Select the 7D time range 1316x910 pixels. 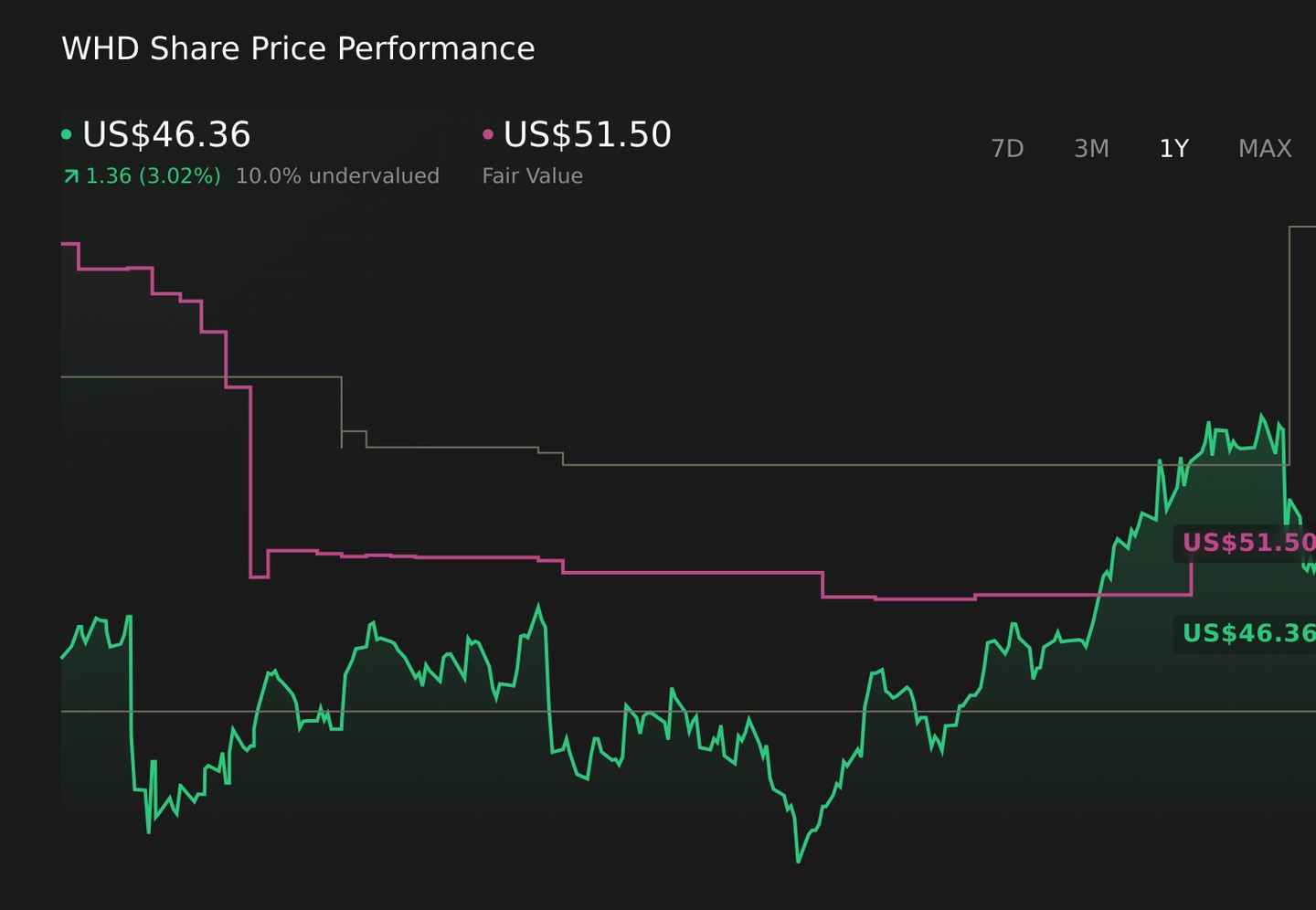tap(1007, 148)
